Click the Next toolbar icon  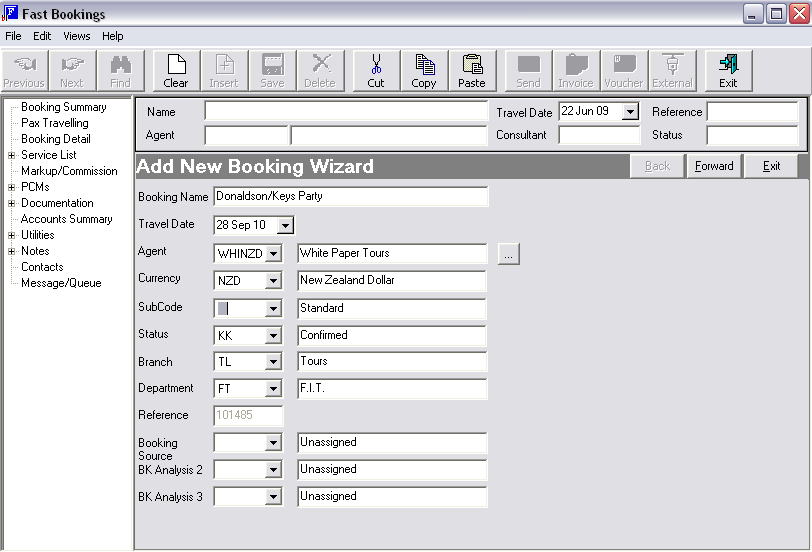coord(72,71)
